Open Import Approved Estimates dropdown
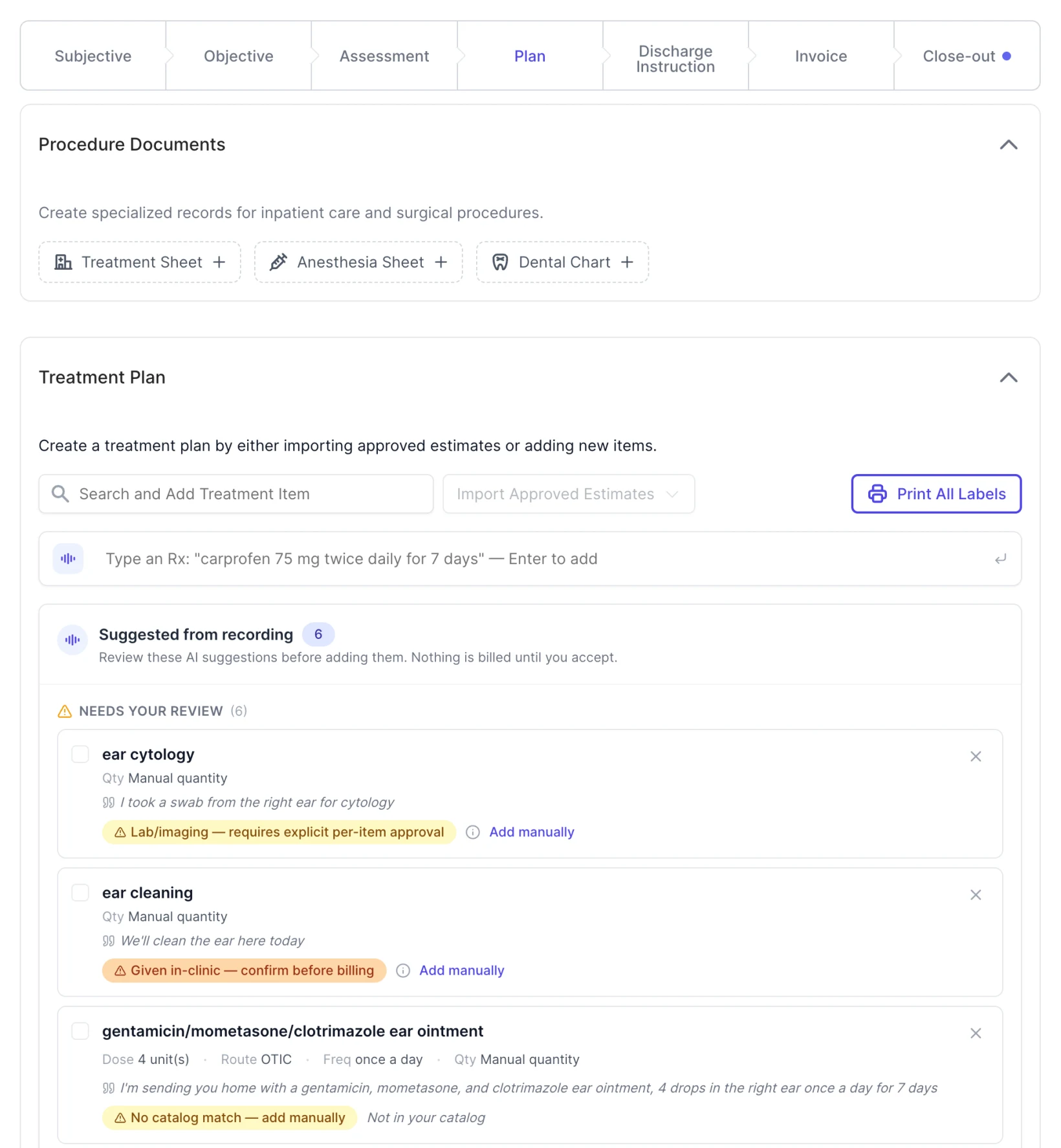1061x1148 pixels. 569,494
